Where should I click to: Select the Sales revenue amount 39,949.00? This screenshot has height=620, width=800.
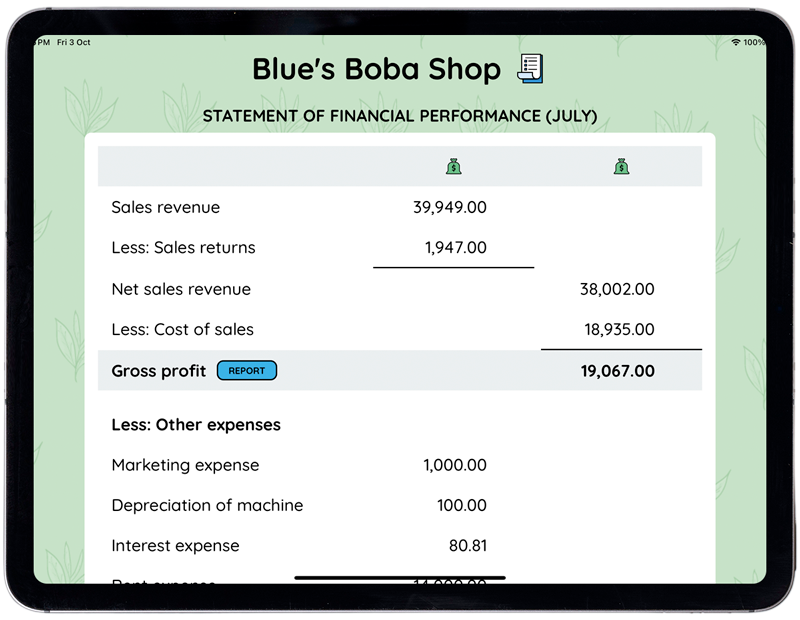449,208
